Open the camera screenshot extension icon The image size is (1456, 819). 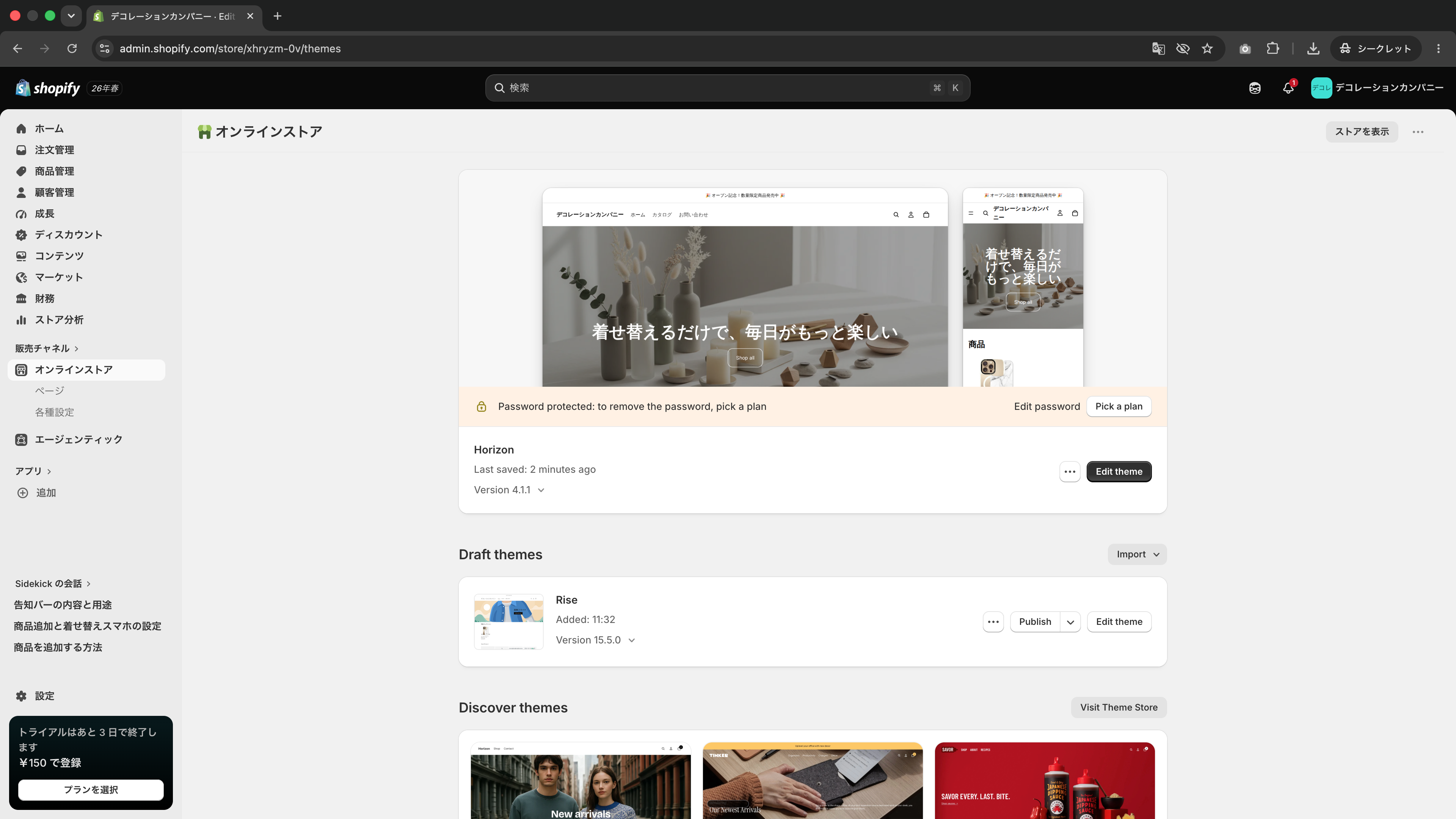click(x=1245, y=49)
